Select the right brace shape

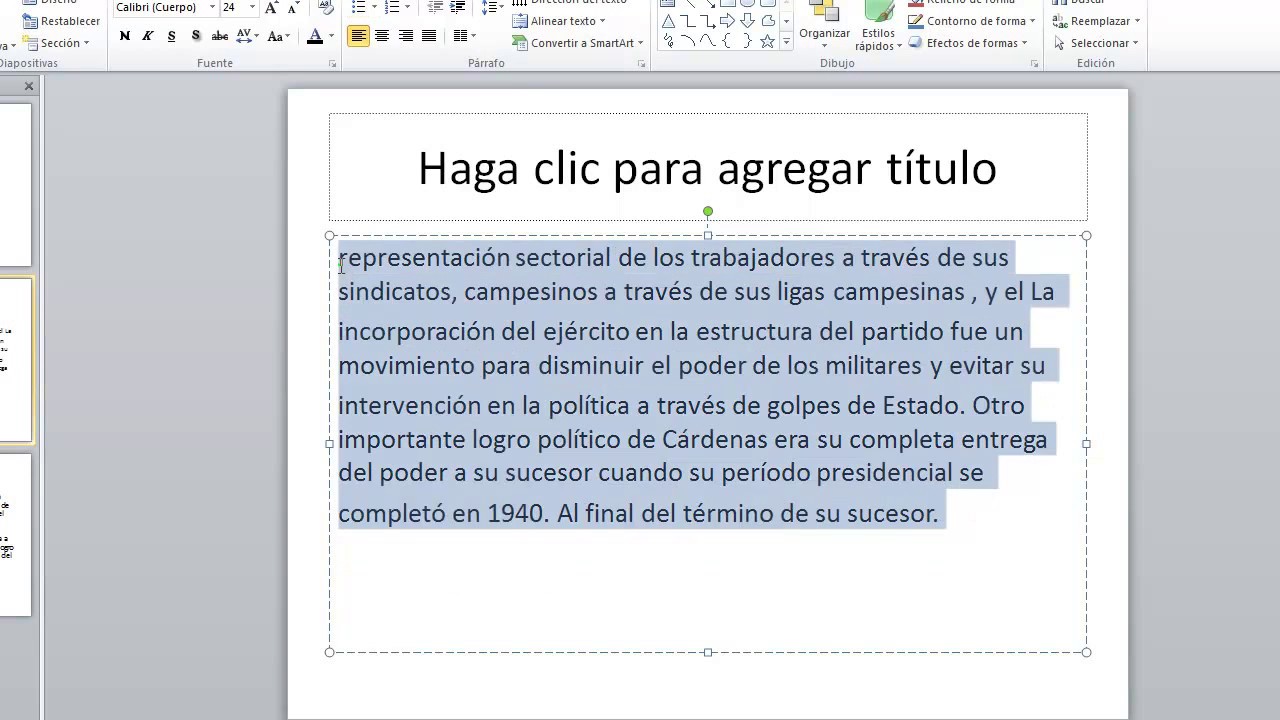pos(747,41)
